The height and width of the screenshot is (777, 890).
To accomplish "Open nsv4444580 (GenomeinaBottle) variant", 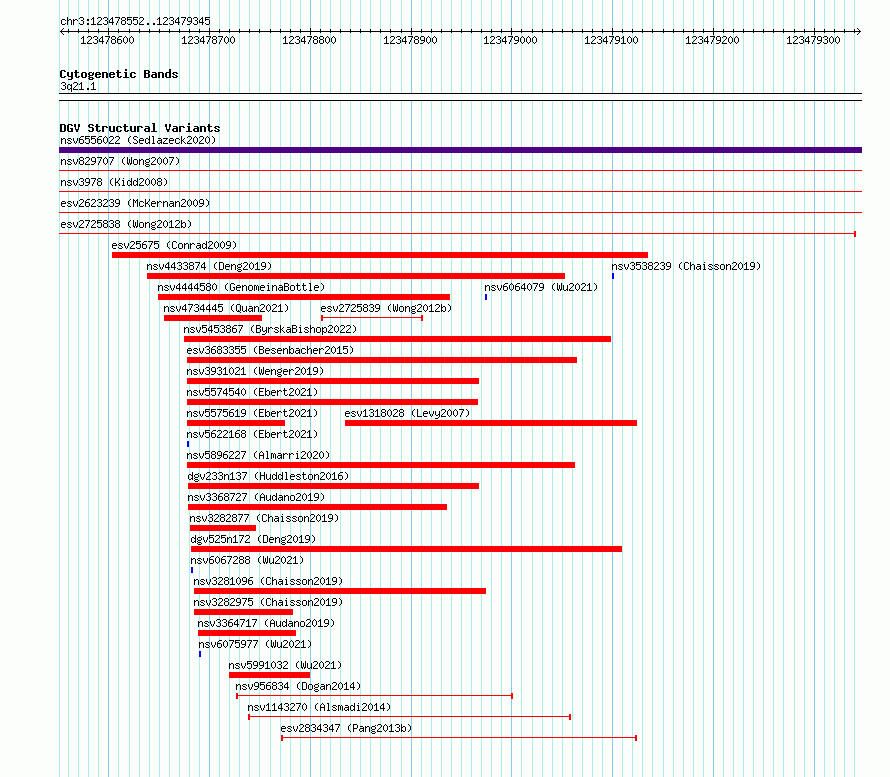I will click(x=241, y=287).
